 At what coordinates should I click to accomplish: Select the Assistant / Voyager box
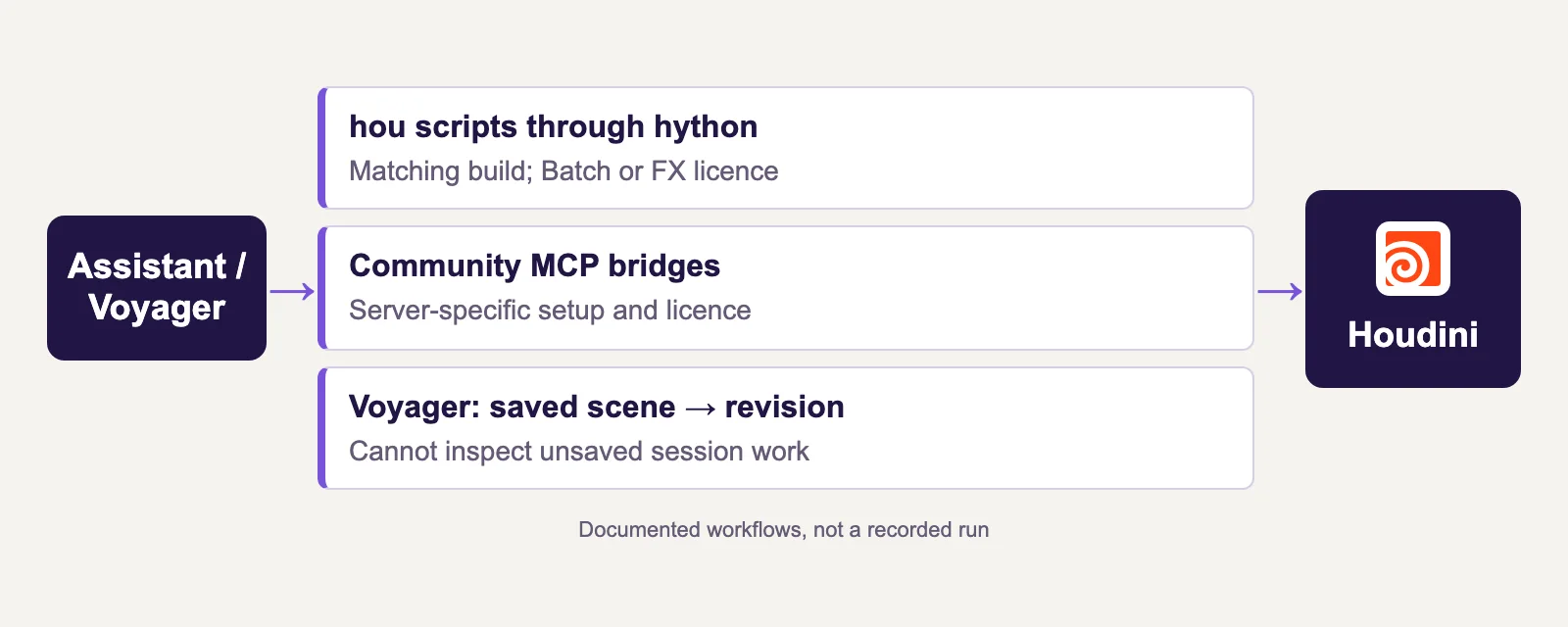click(157, 288)
